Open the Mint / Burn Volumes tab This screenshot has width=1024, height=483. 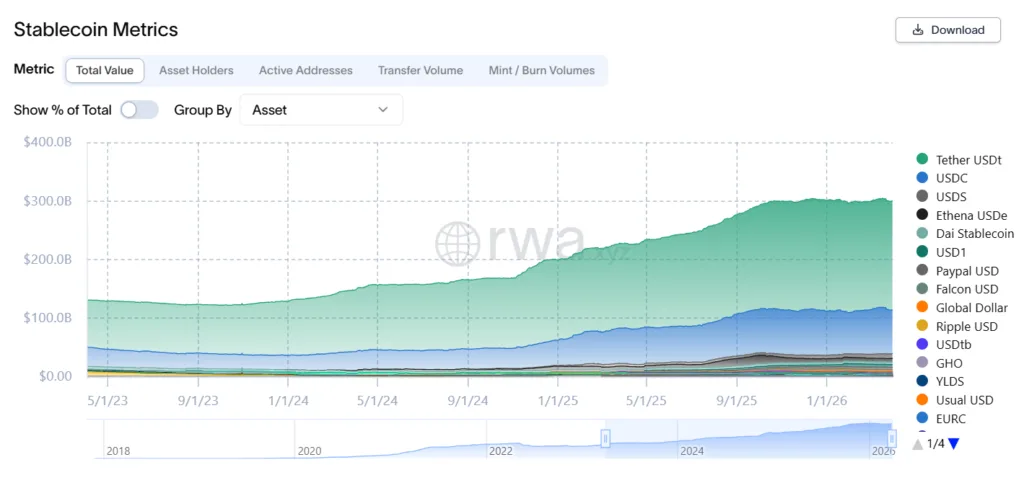tap(542, 70)
